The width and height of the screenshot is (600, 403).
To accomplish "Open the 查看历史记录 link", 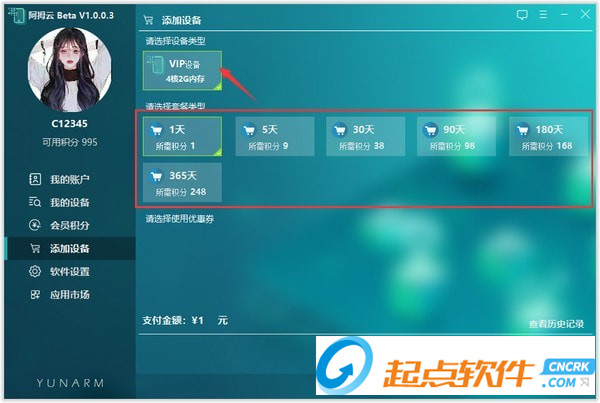I will [x=556, y=324].
